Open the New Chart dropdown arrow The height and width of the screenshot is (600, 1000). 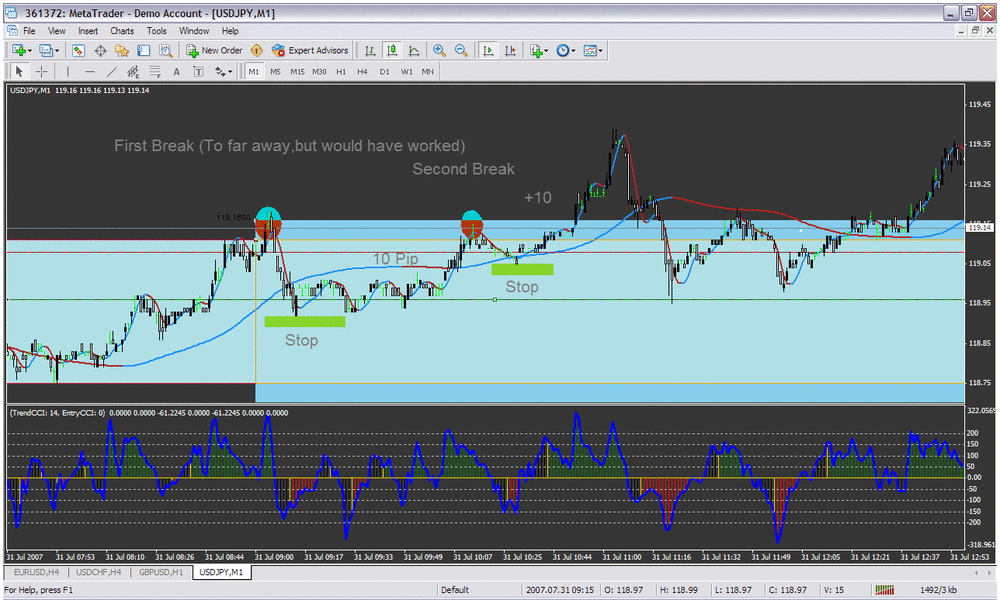pyautogui.click(x=30, y=51)
